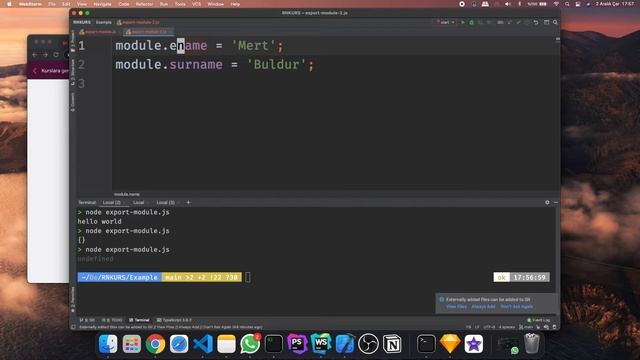Screen dimensions: 640x360
Task: Open WhatsApp from the Dock
Action: tap(250, 344)
